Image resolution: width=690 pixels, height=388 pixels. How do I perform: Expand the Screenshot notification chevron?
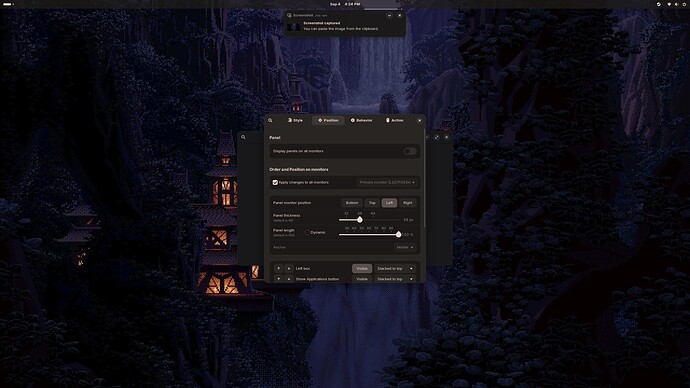[389, 15]
